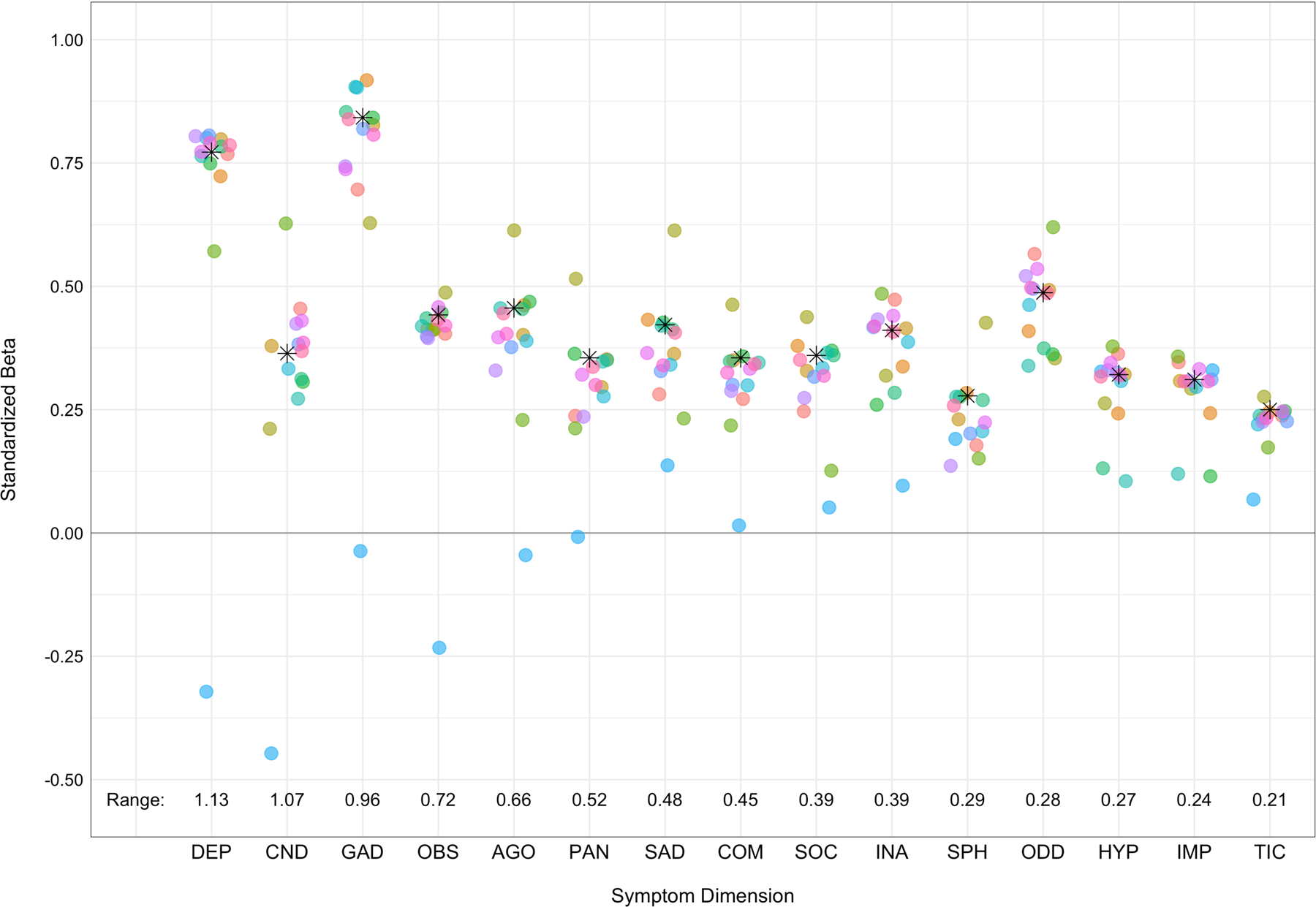Click the PAN axis label
The width and height of the screenshot is (1316, 907).
click(x=589, y=852)
